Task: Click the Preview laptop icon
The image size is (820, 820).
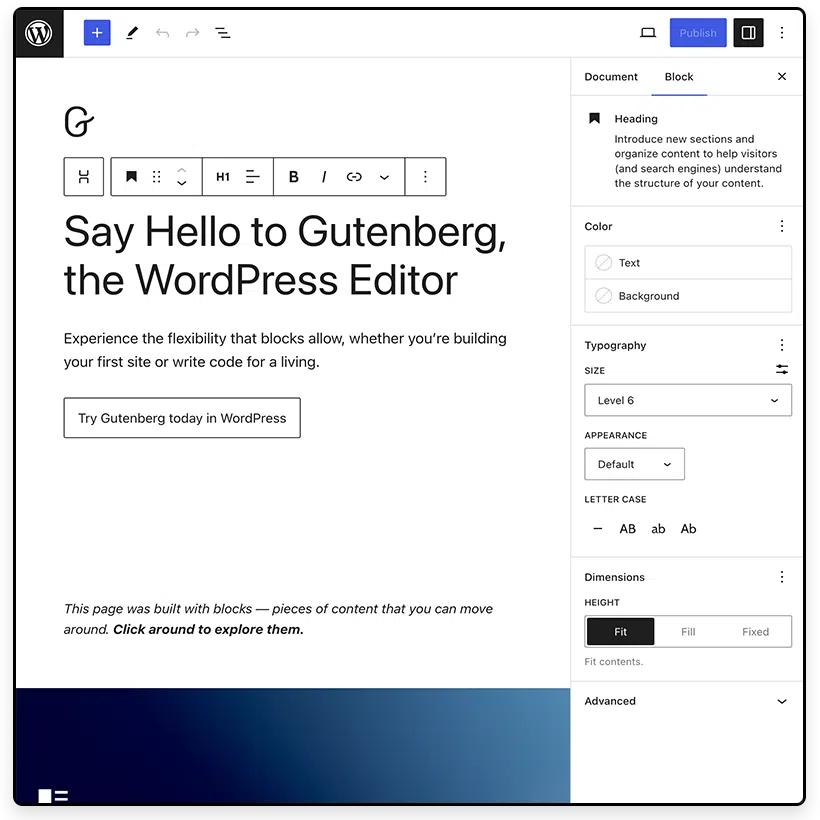Action: 648,33
